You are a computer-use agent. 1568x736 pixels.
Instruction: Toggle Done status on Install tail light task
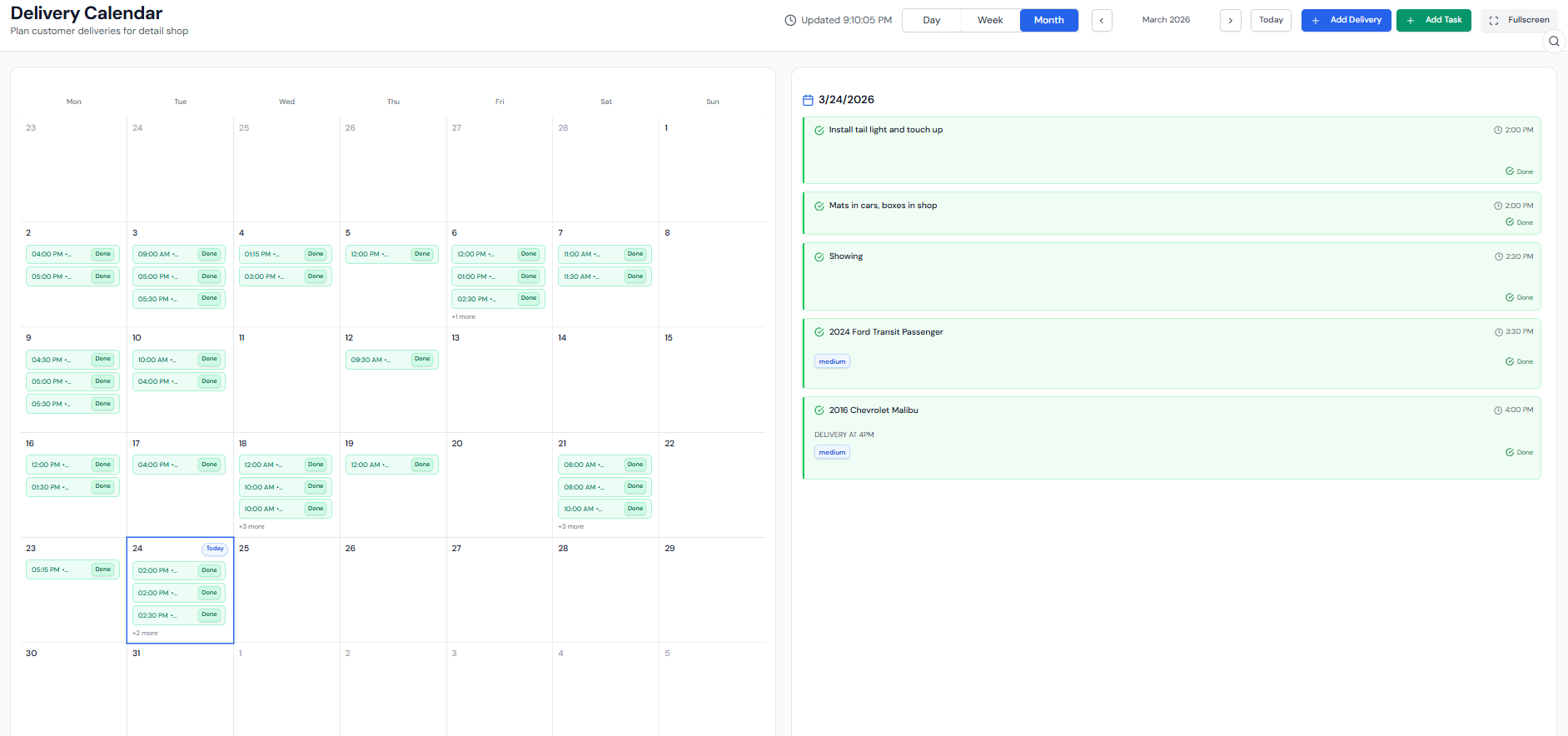pyautogui.click(x=1520, y=172)
